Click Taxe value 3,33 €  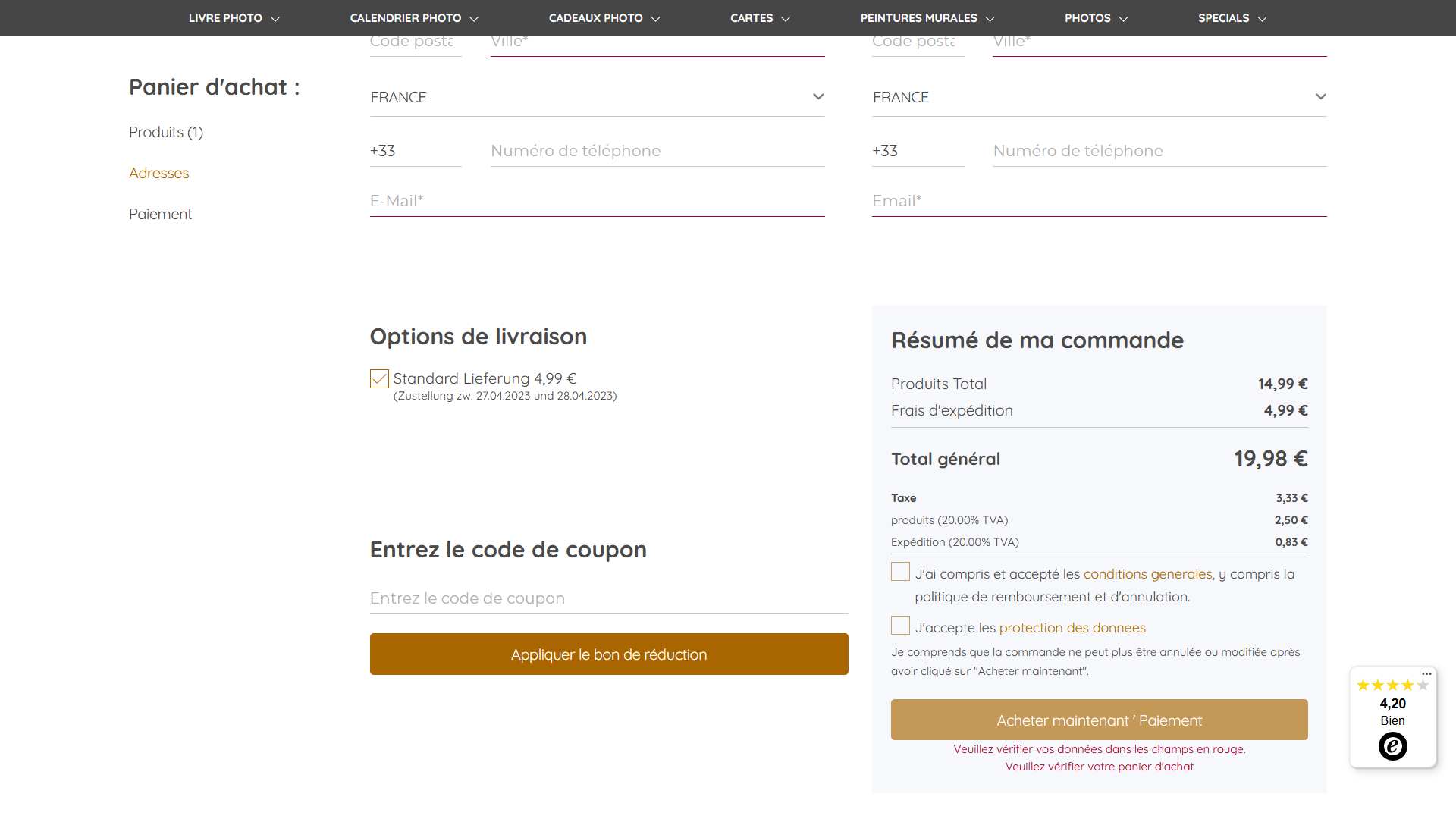(x=1291, y=498)
